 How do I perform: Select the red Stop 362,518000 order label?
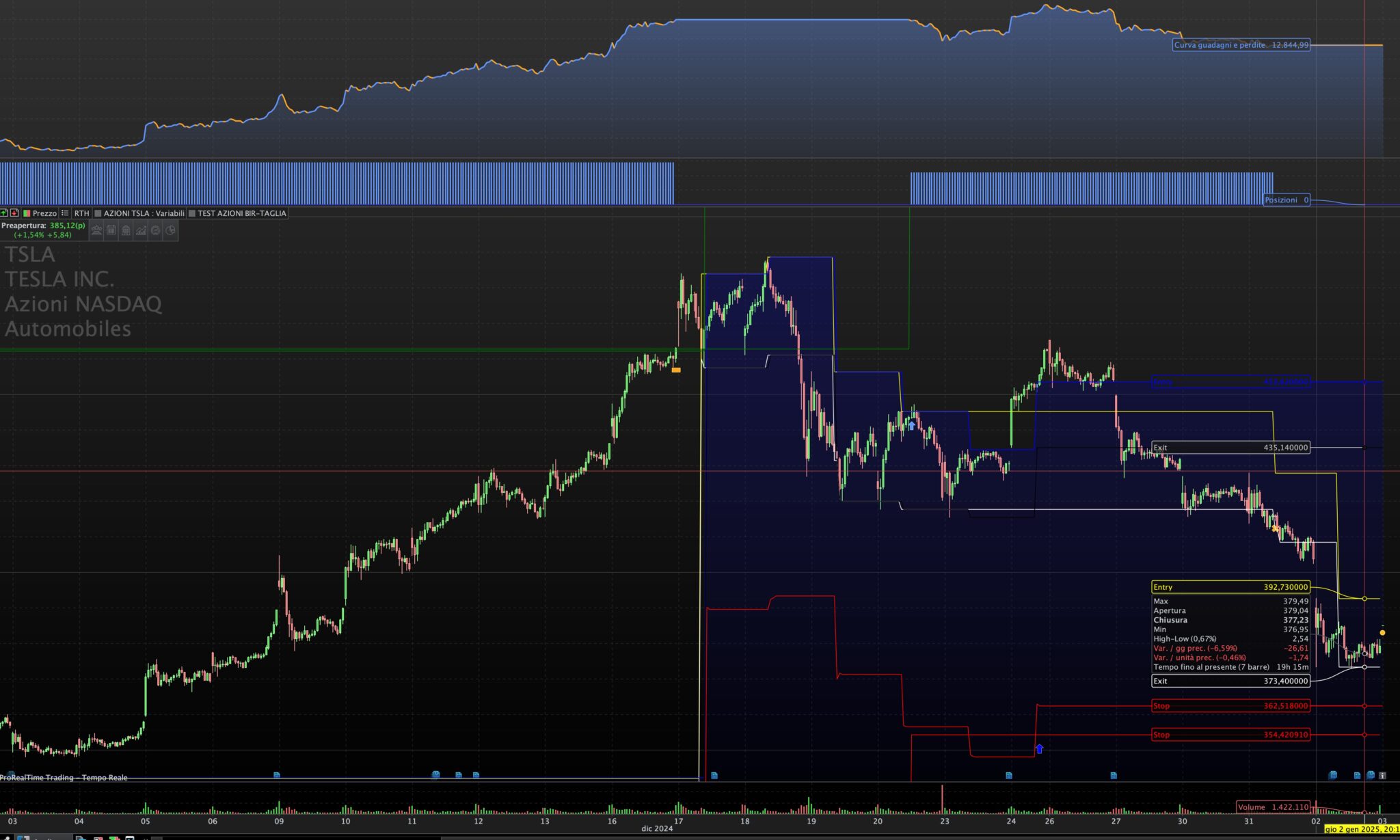(x=1230, y=706)
